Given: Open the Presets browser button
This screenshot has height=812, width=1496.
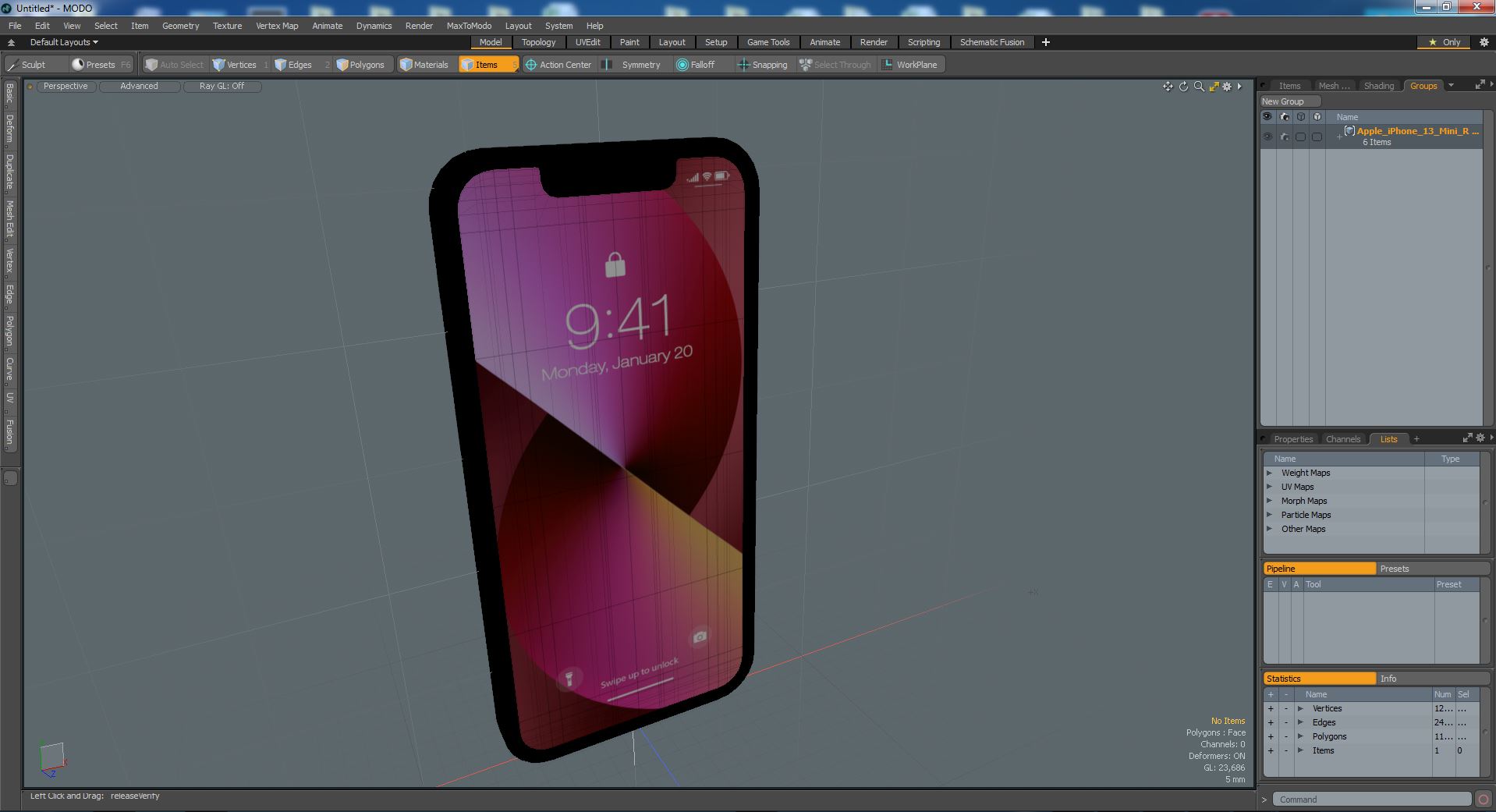Looking at the screenshot, I should (x=101, y=65).
